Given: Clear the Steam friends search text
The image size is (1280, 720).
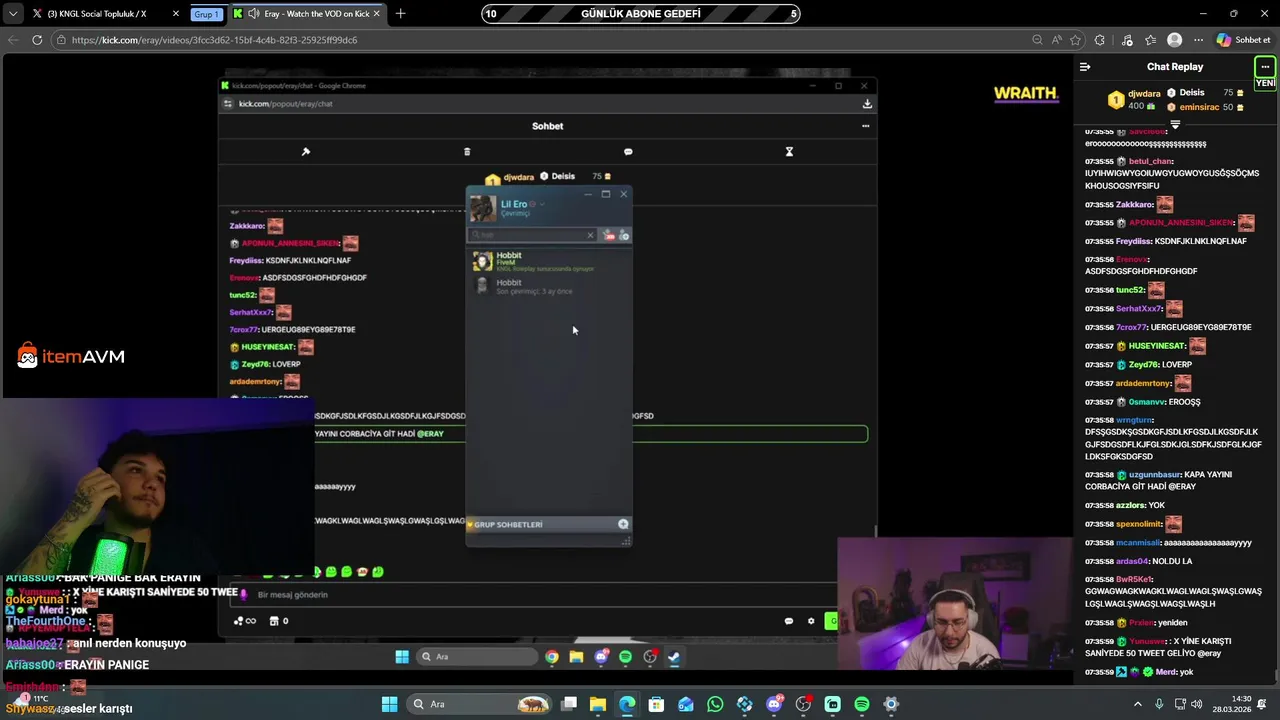Looking at the screenshot, I should click(x=590, y=235).
